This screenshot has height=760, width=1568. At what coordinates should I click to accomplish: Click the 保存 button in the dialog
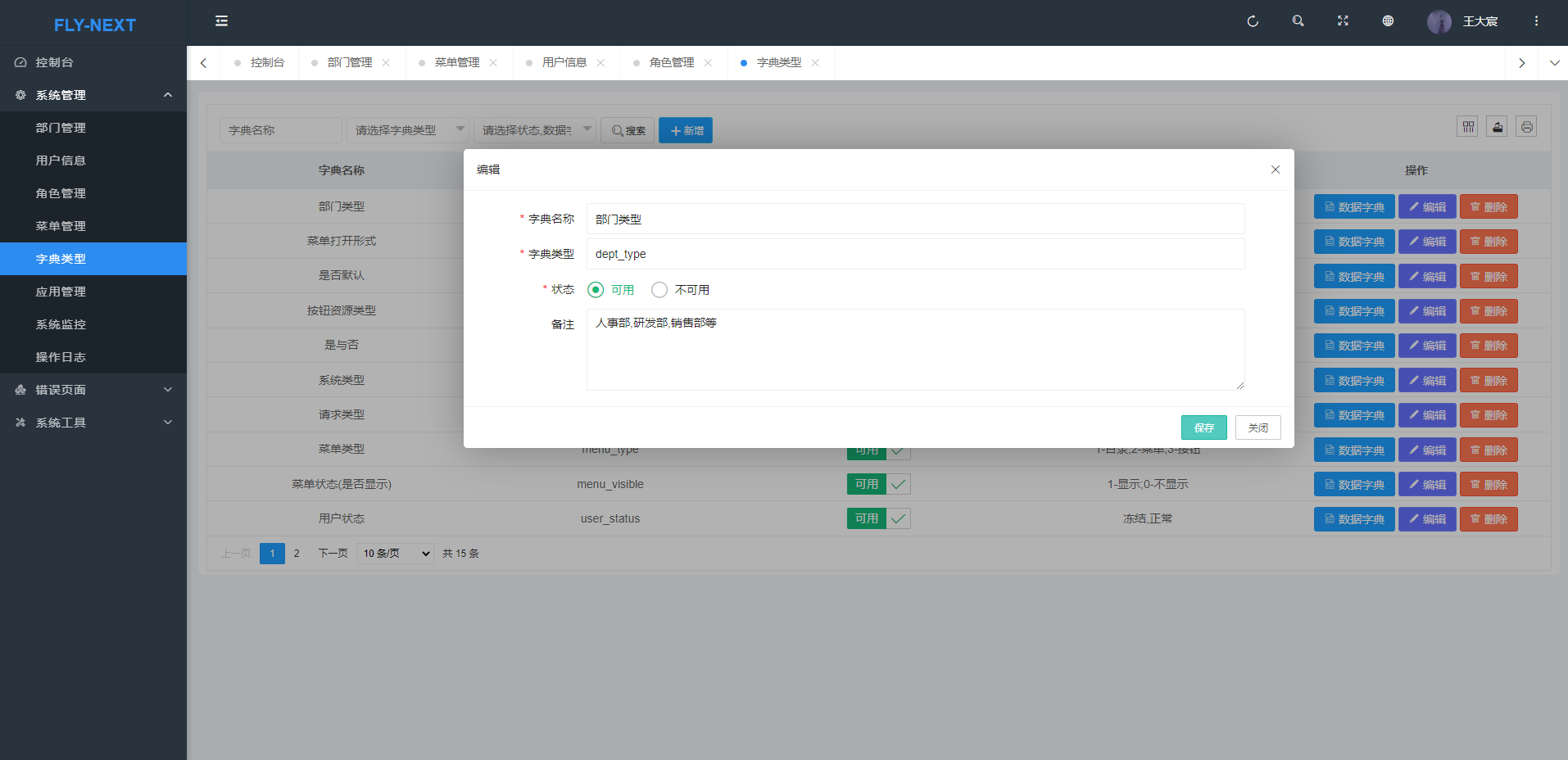(1203, 427)
